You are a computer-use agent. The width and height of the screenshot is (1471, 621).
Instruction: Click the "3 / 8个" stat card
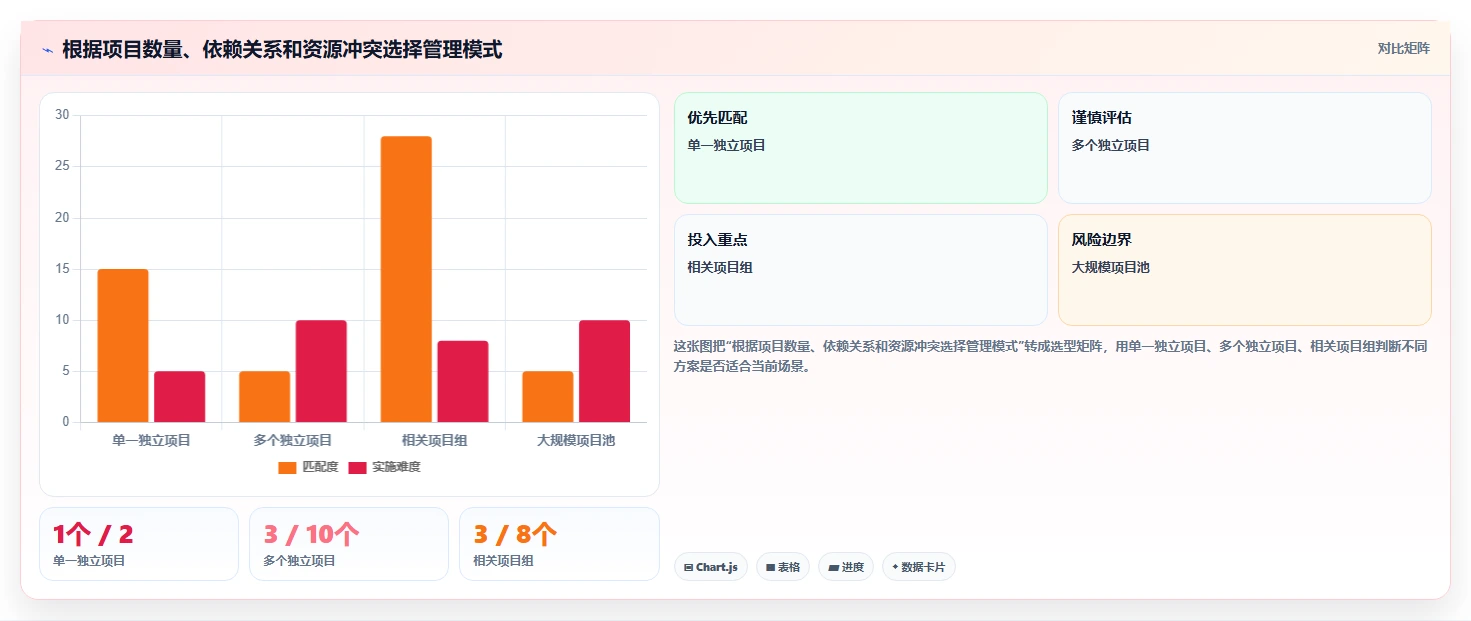coord(559,544)
